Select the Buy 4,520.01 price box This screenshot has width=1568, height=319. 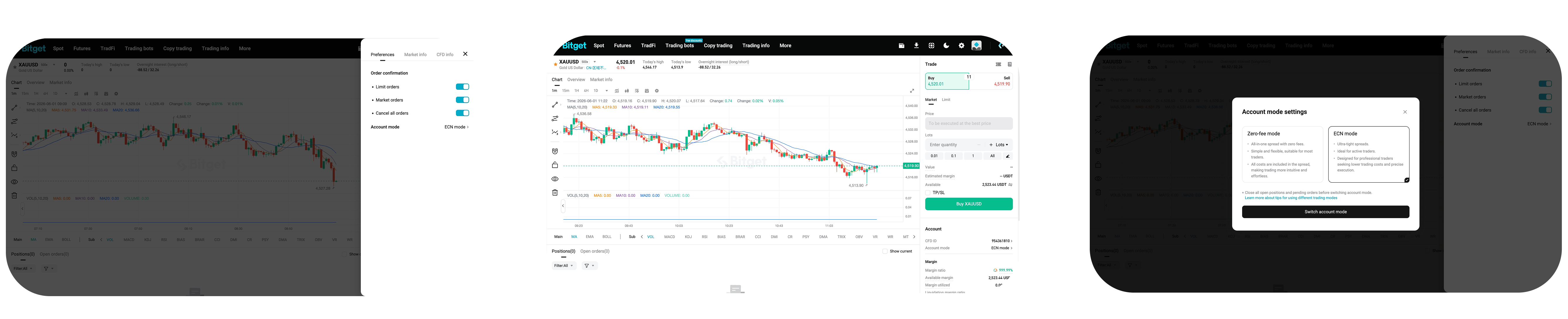(946, 81)
